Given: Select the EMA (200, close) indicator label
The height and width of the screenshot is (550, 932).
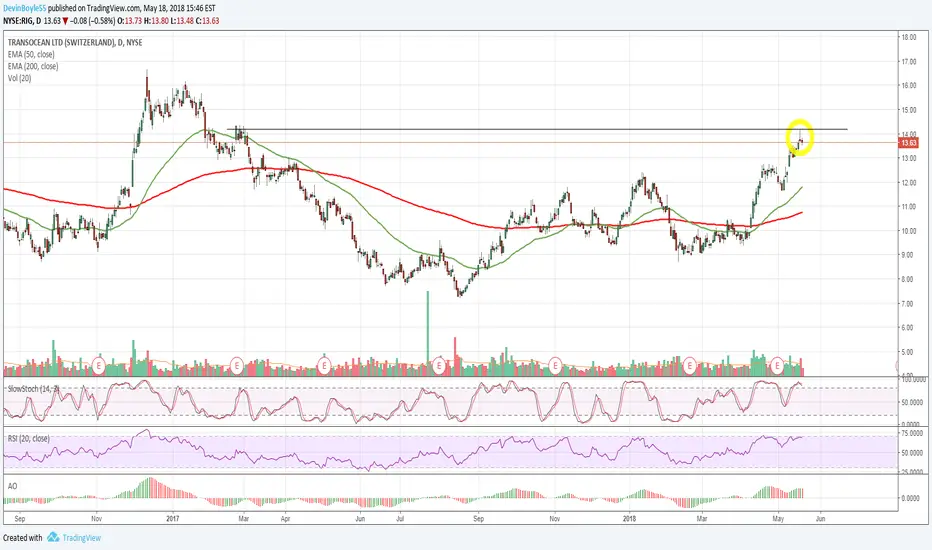Looking at the screenshot, I should click(33, 67).
